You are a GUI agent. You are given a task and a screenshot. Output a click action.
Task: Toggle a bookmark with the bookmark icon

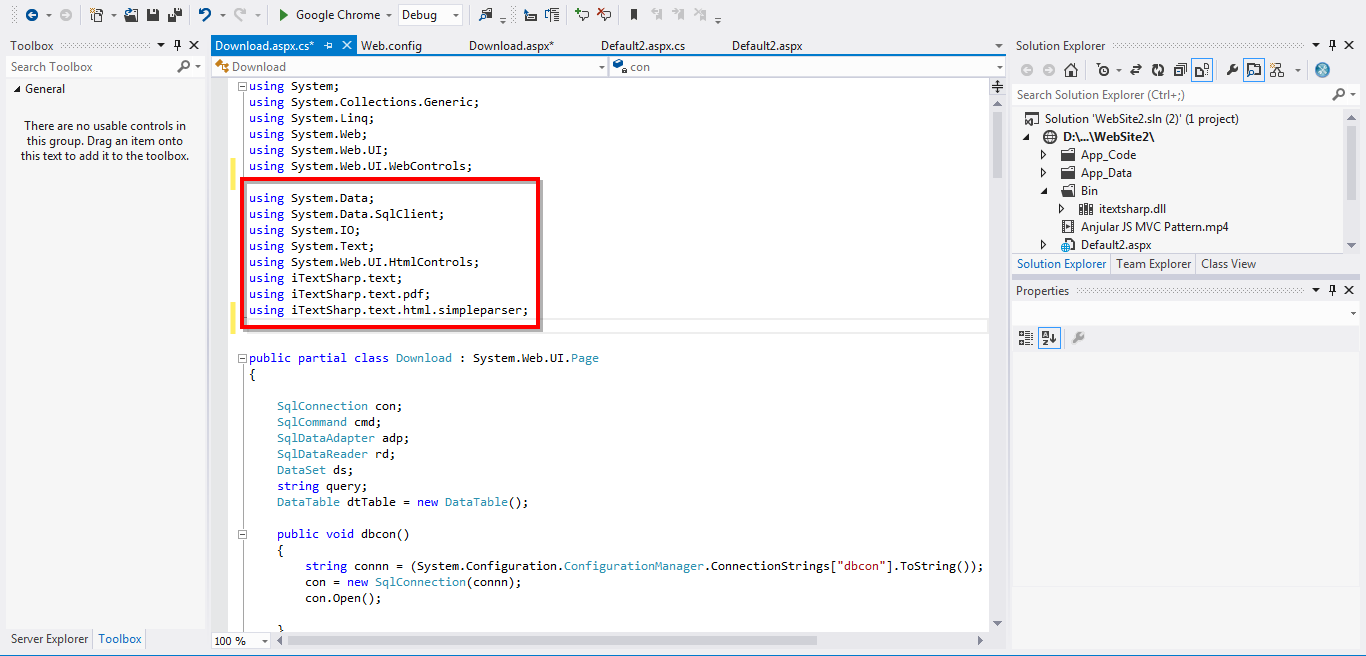point(634,15)
